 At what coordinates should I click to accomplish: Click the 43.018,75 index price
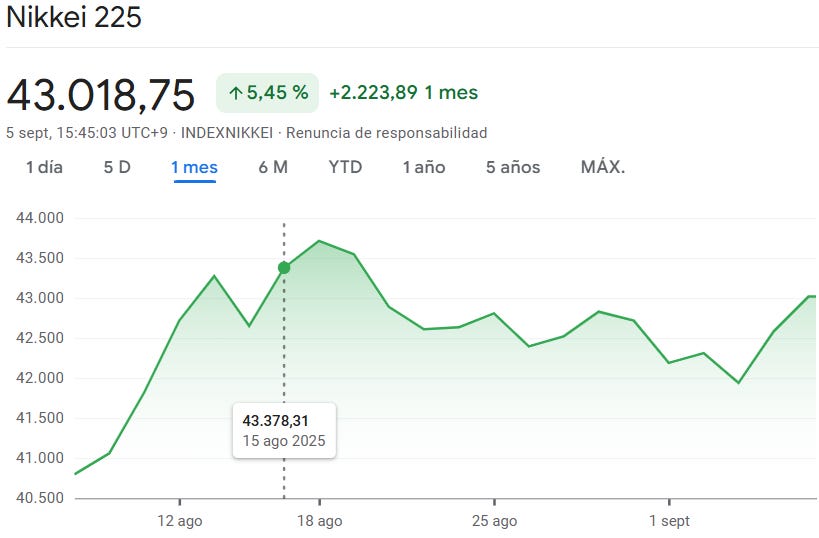100,95
